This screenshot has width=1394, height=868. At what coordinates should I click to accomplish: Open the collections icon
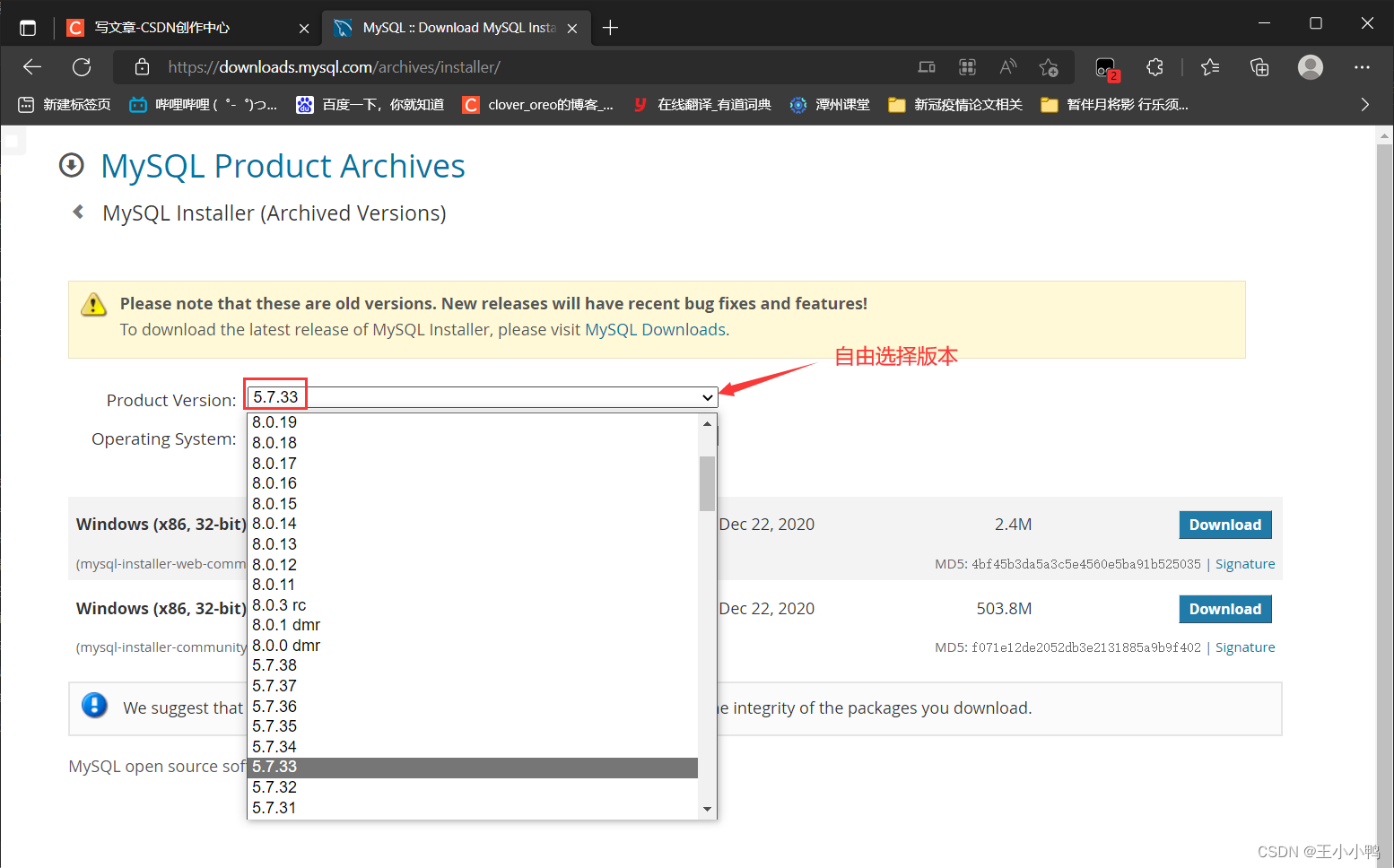(x=1259, y=67)
